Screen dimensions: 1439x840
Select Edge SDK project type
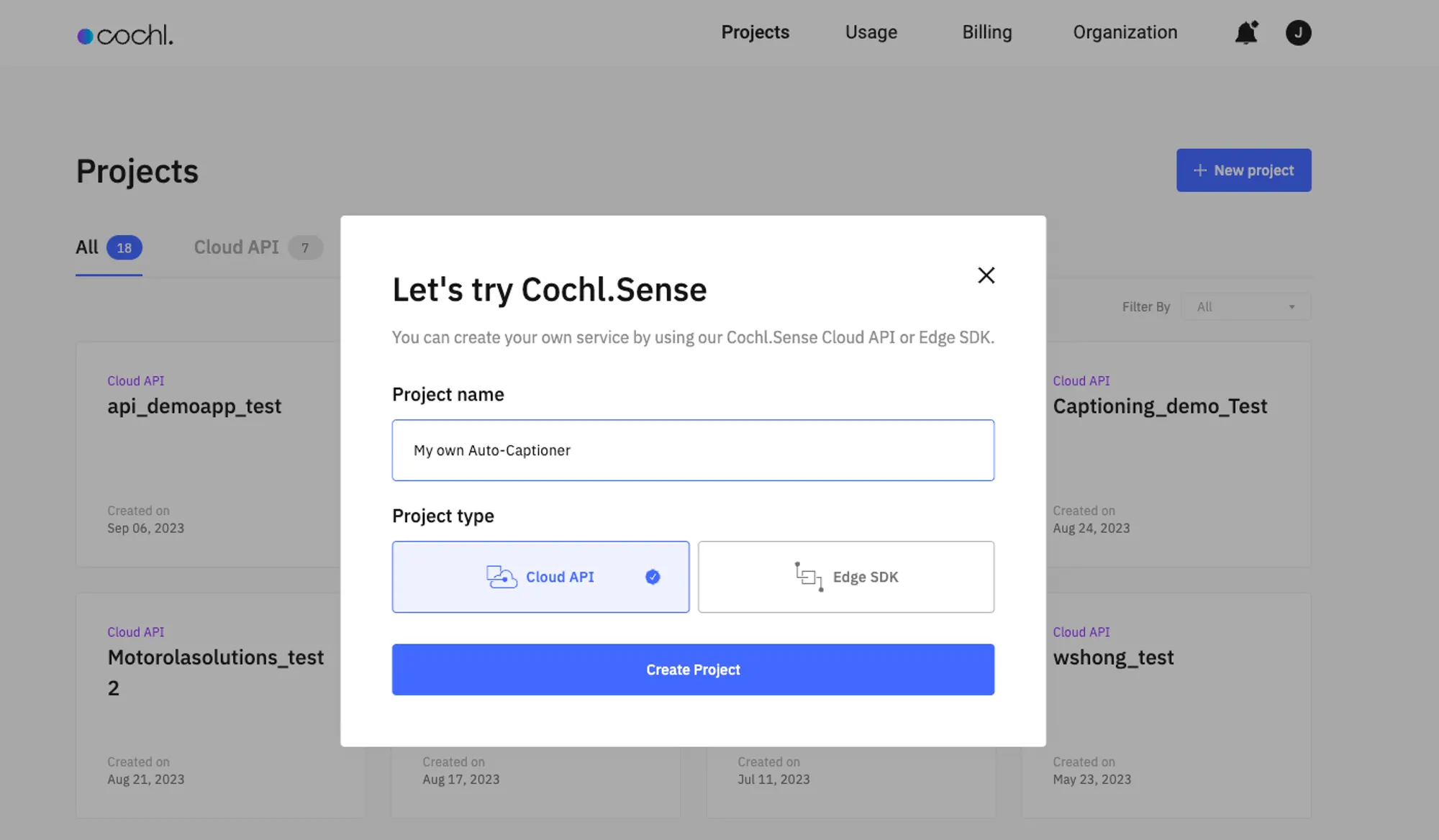click(x=865, y=577)
